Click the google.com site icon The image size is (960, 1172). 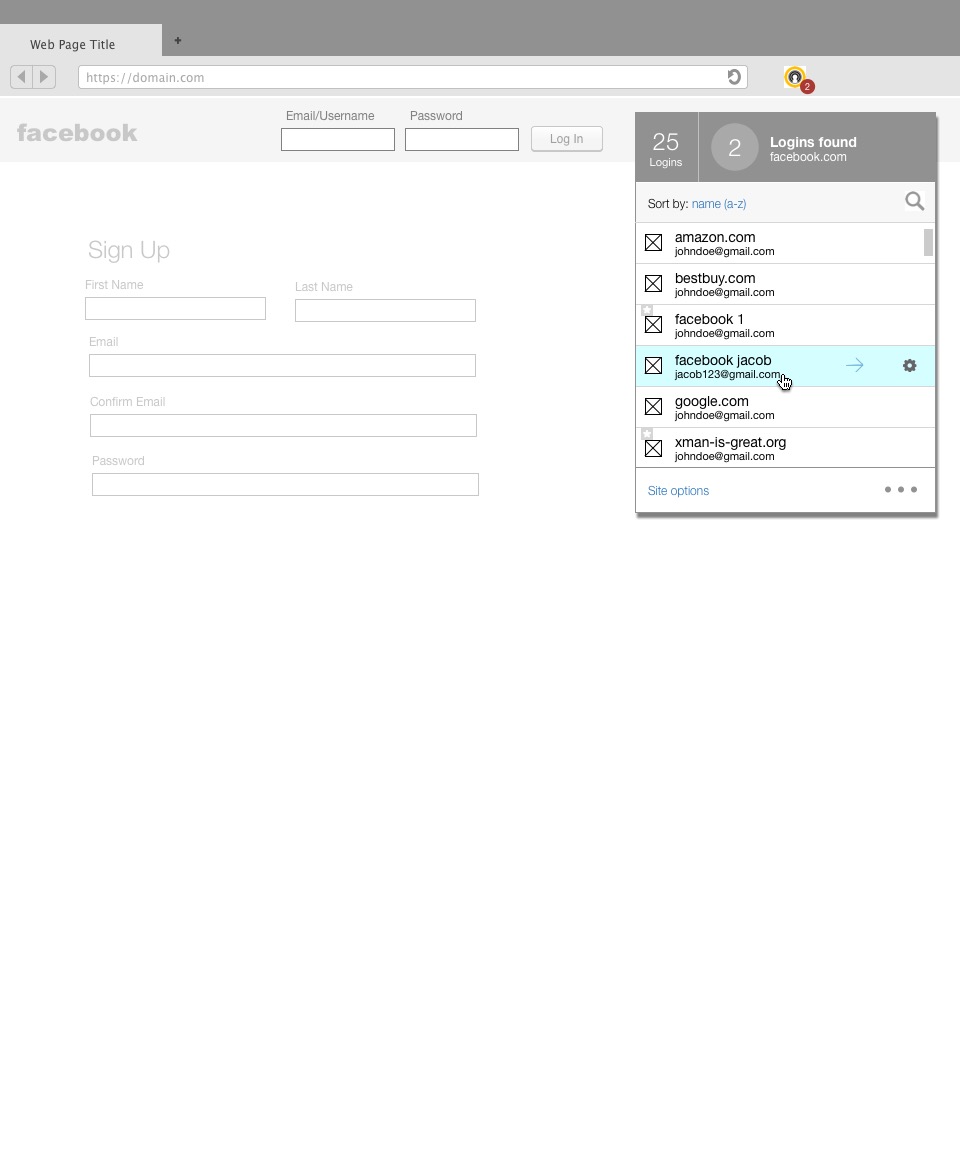click(653, 406)
